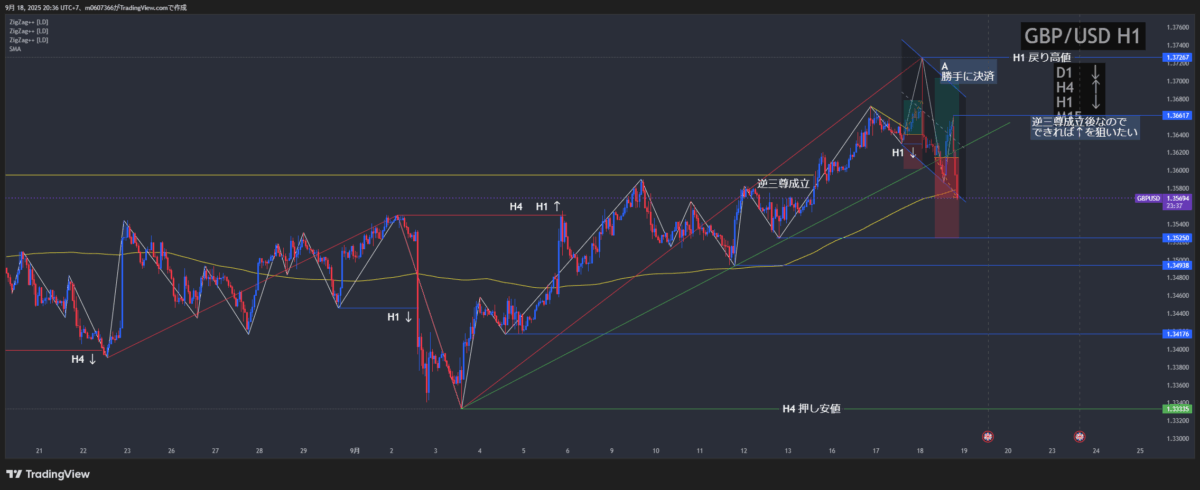1200x490 pixels.
Task: Select the topmost ZigZag++ indicator legend
Action: pos(28,21)
